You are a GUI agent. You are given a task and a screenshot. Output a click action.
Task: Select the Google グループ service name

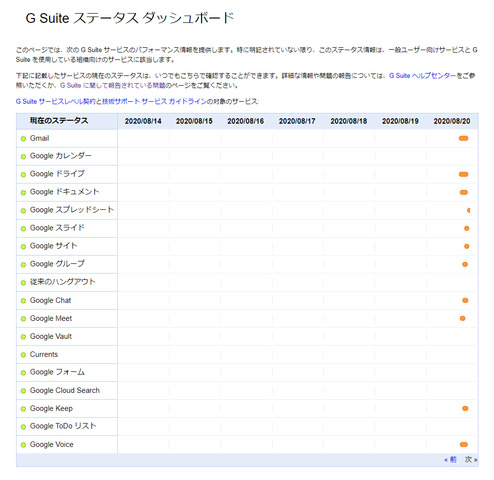(x=57, y=264)
